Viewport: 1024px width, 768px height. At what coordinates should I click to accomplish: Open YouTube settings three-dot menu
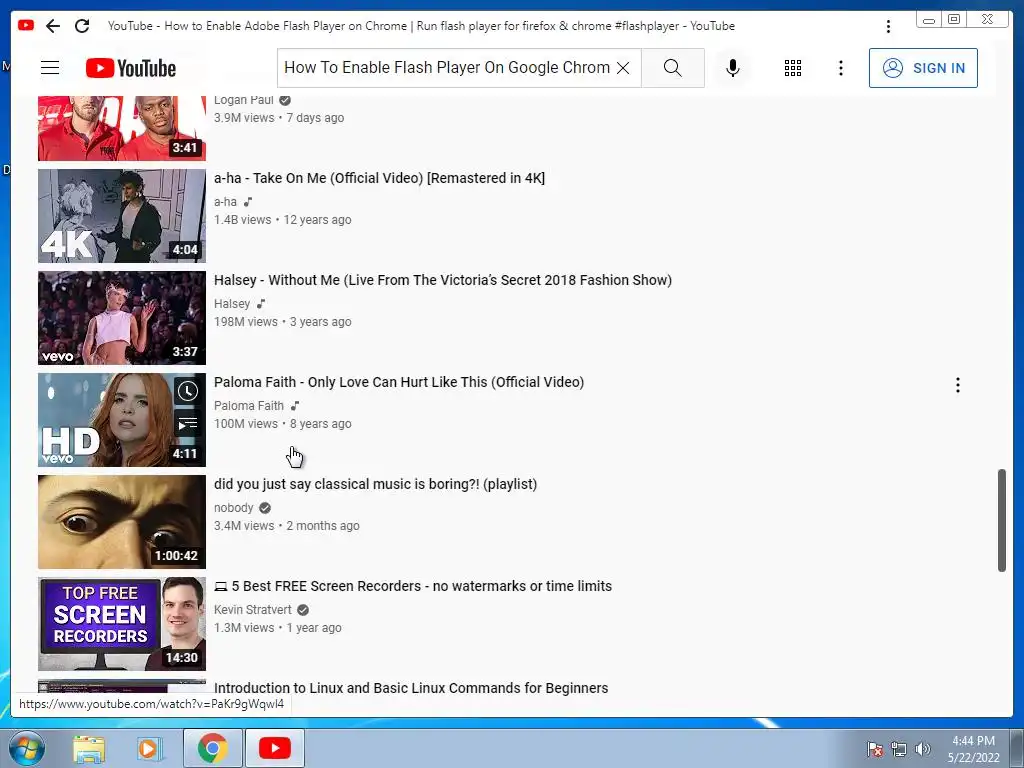click(x=840, y=68)
